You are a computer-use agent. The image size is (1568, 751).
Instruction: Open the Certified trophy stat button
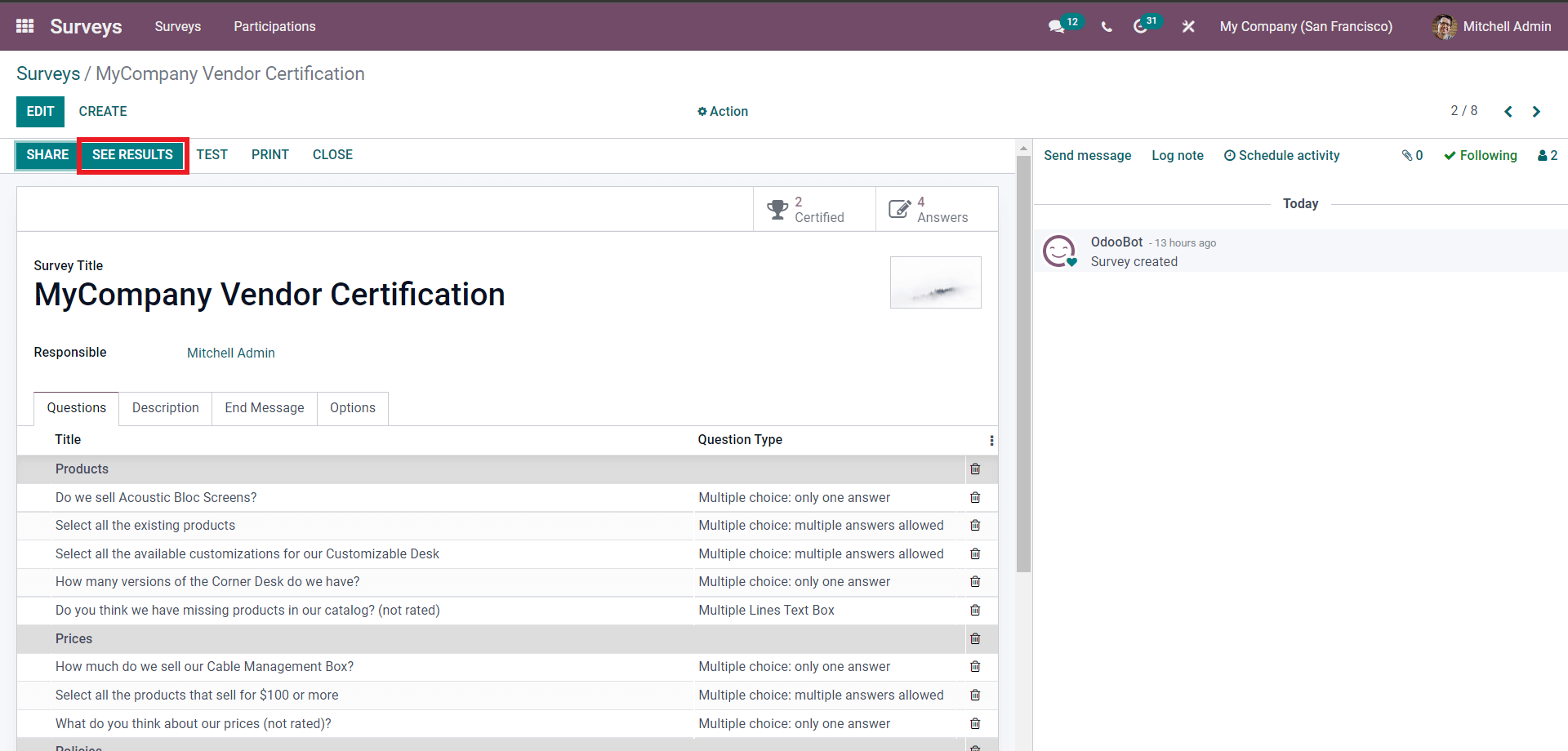click(814, 210)
